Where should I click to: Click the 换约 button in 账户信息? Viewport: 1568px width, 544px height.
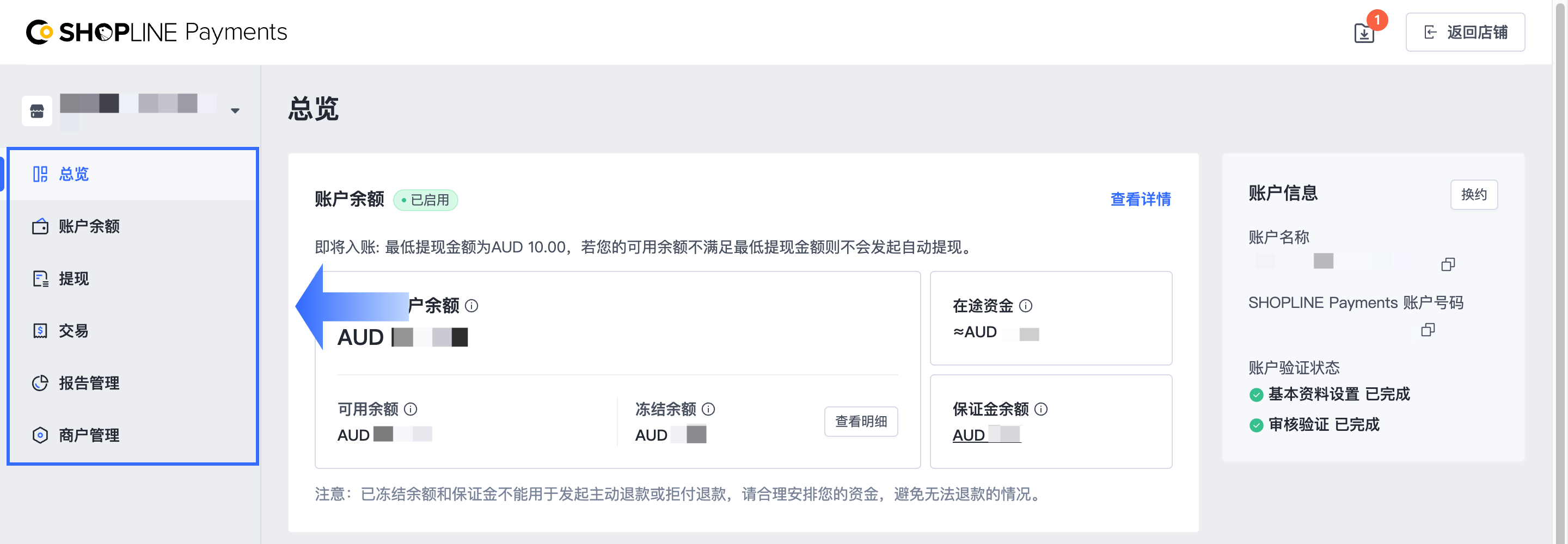1474,195
